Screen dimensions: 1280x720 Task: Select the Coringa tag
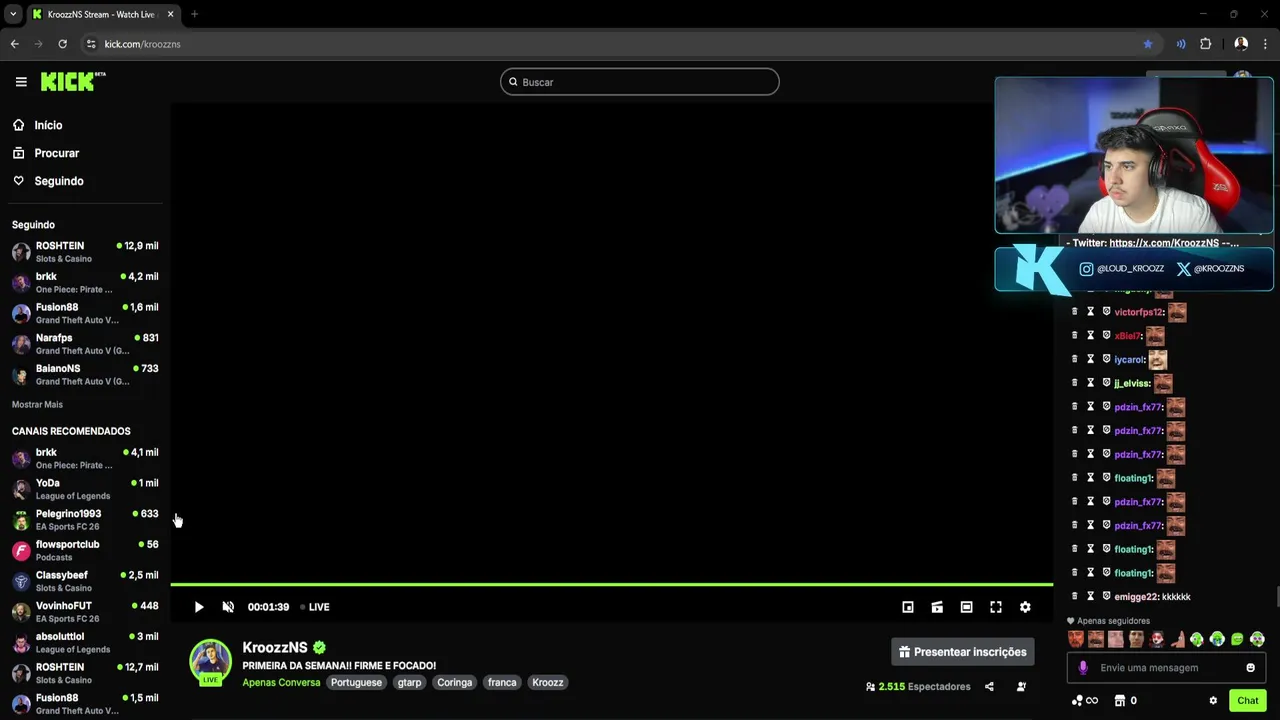(x=454, y=683)
